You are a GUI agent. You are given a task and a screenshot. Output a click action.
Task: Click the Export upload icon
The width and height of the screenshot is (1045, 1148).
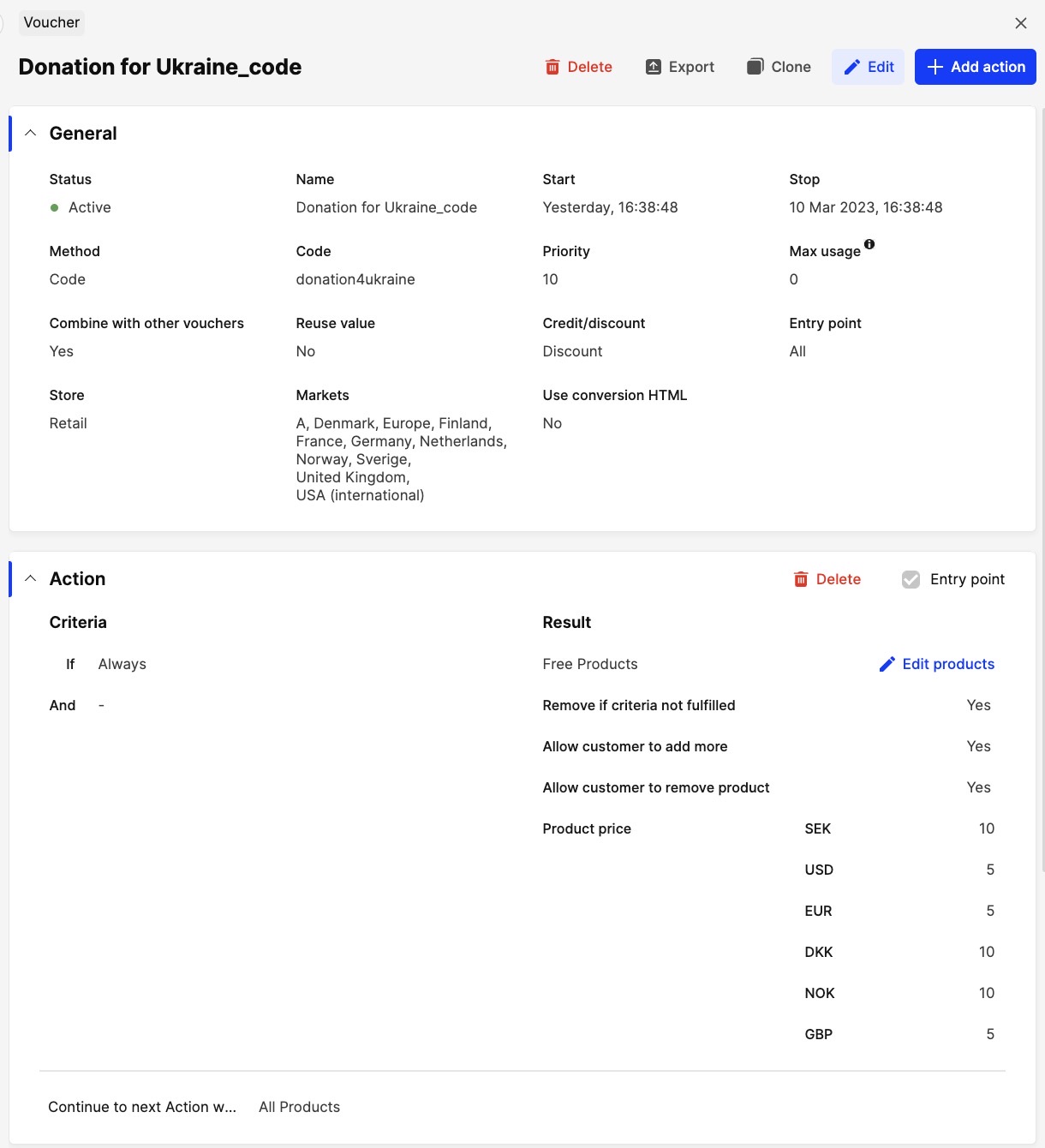pyautogui.click(x=653, y=67)
